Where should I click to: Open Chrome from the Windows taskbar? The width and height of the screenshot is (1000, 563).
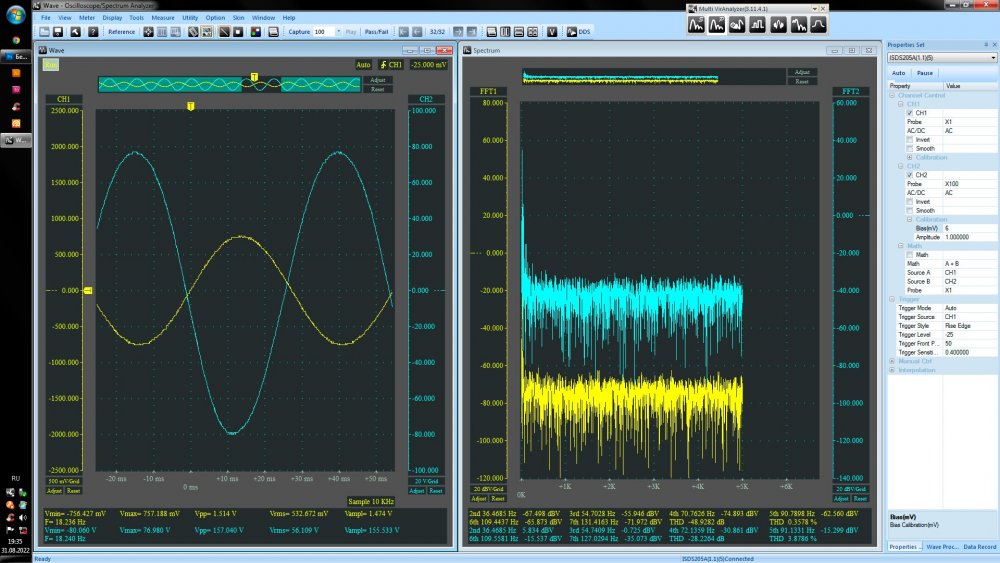point(16,39)
